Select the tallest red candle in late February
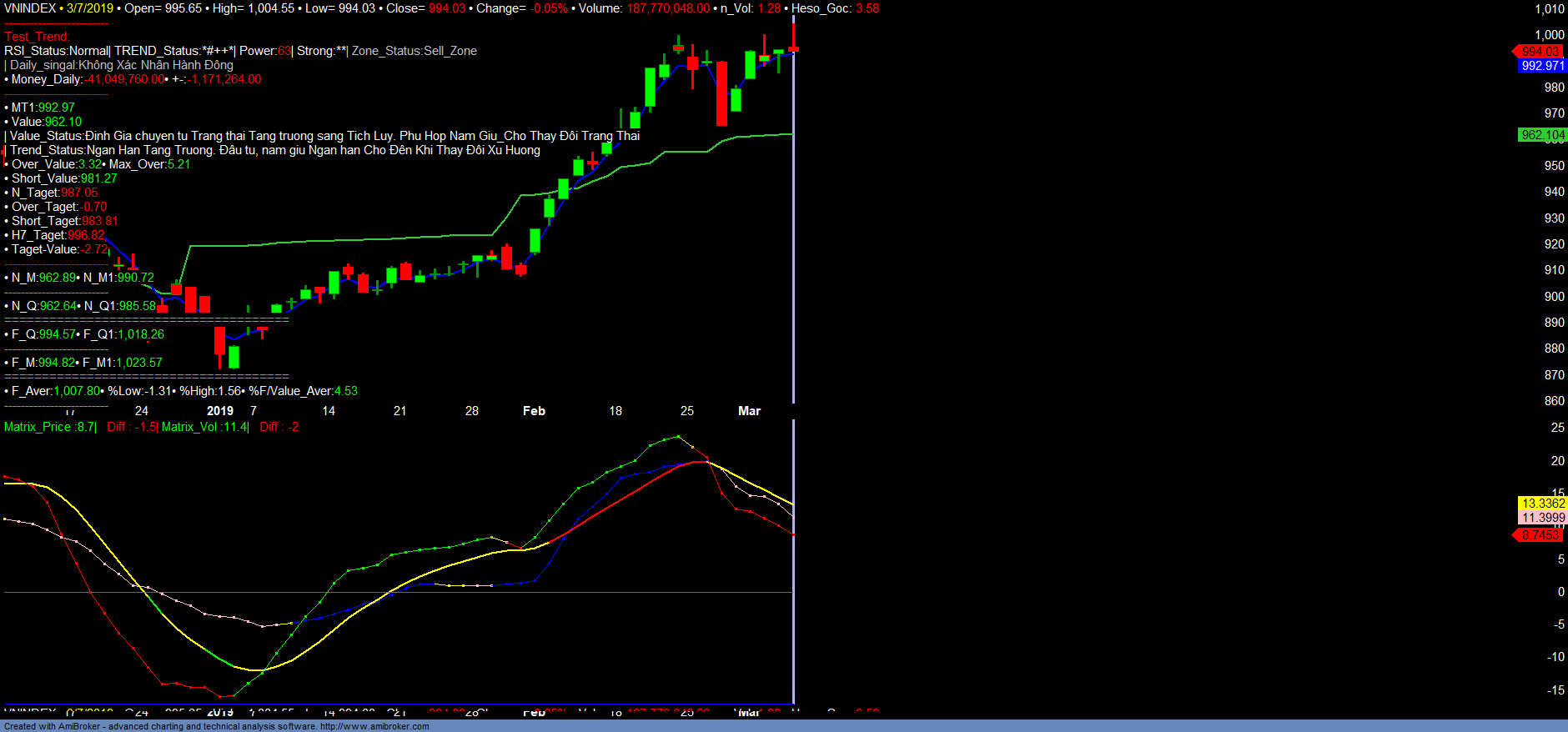 (x=721, y=93)
